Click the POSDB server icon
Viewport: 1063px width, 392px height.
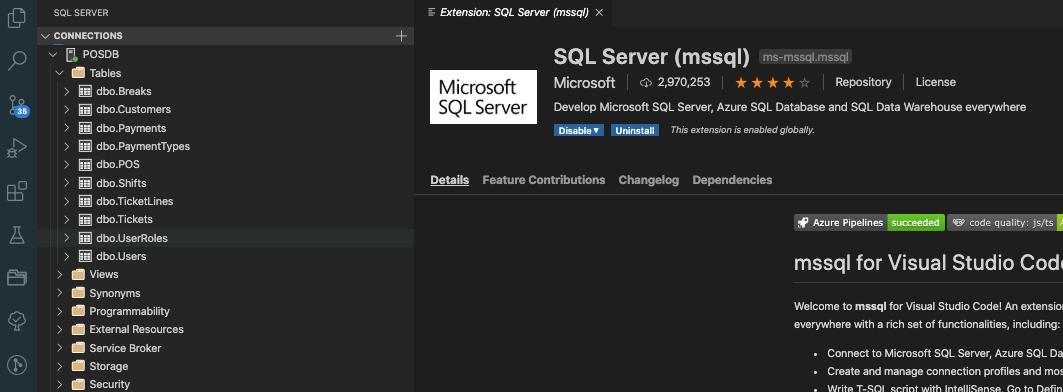pyautogui.click(x=71, y=54)
